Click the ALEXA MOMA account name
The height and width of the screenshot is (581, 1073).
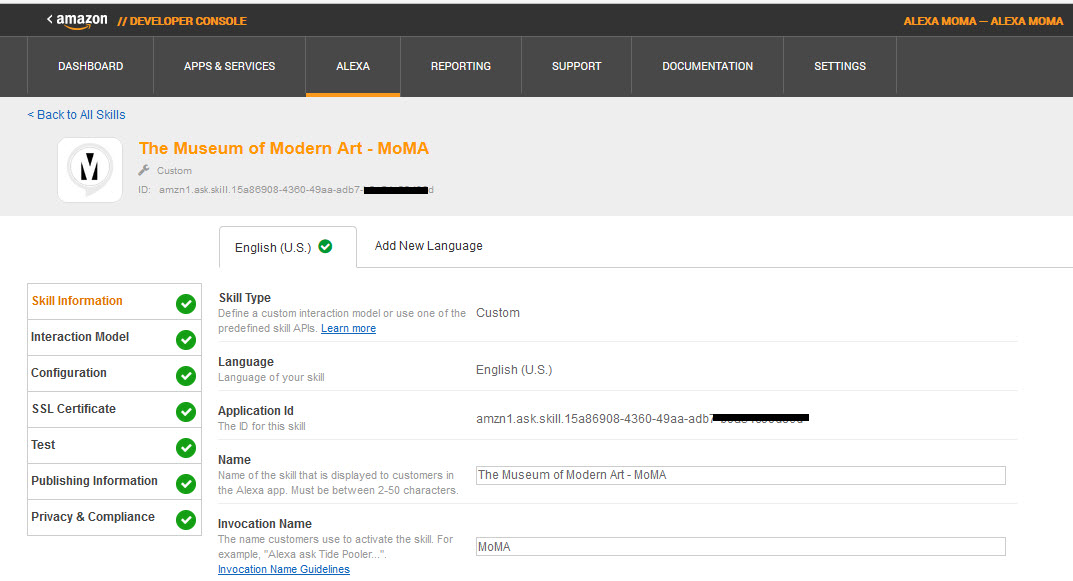(983, 21)
